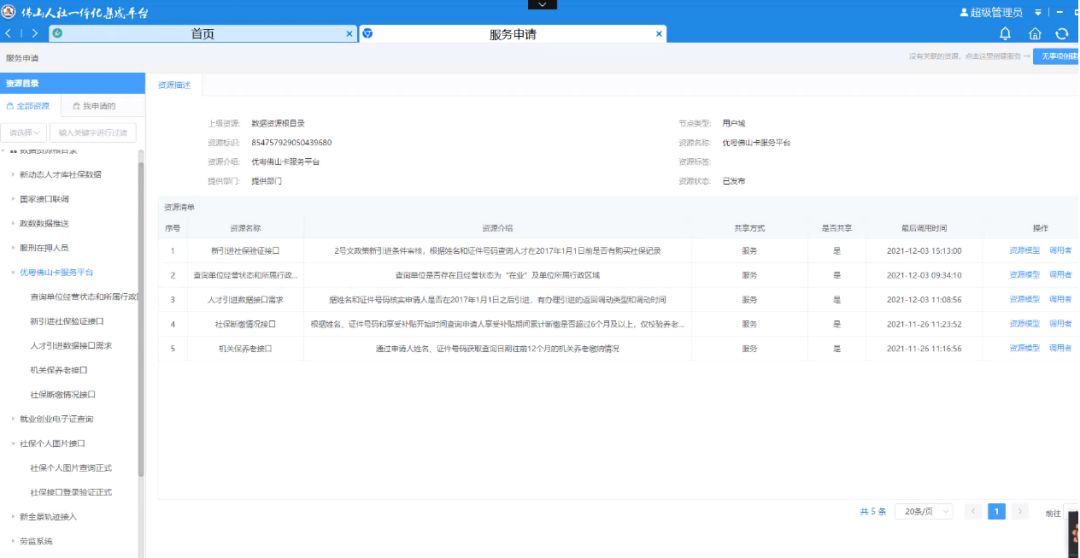1080x558 pixels.
Task: Click the notification bell icon
Action: click(1006, 34)
